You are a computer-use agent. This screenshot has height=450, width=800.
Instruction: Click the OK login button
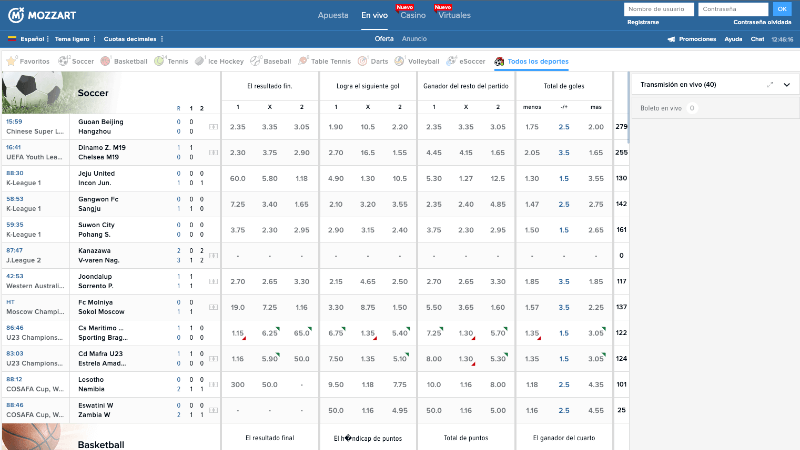point(782,9)
